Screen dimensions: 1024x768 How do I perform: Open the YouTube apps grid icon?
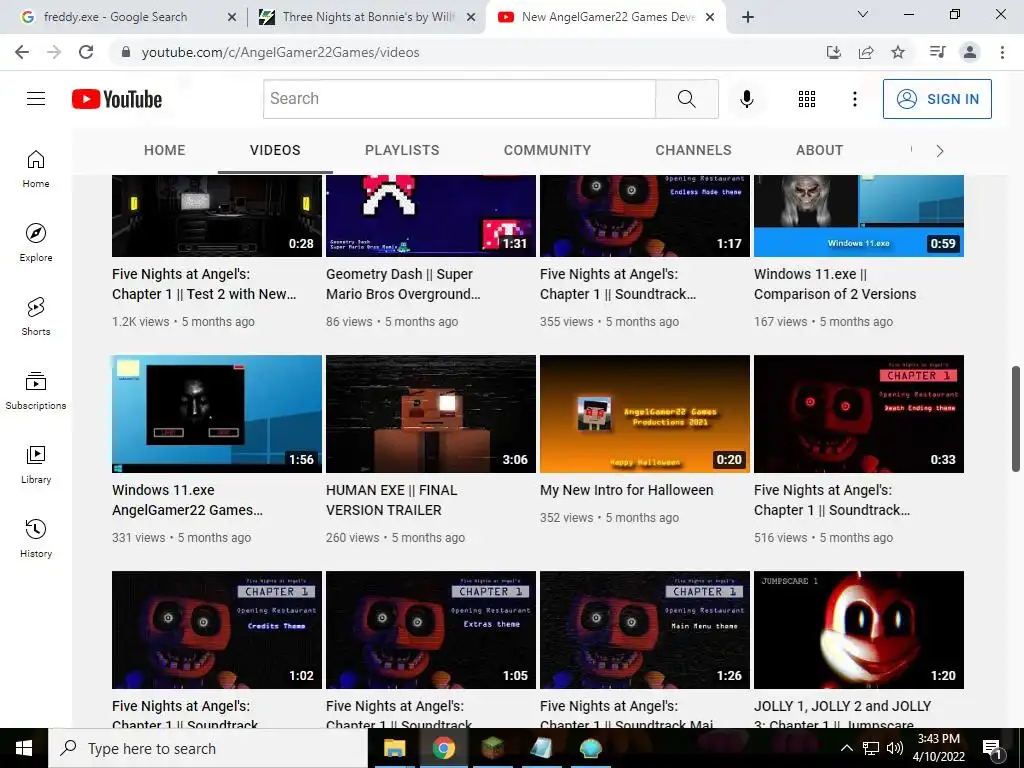(x=807, y=99)
